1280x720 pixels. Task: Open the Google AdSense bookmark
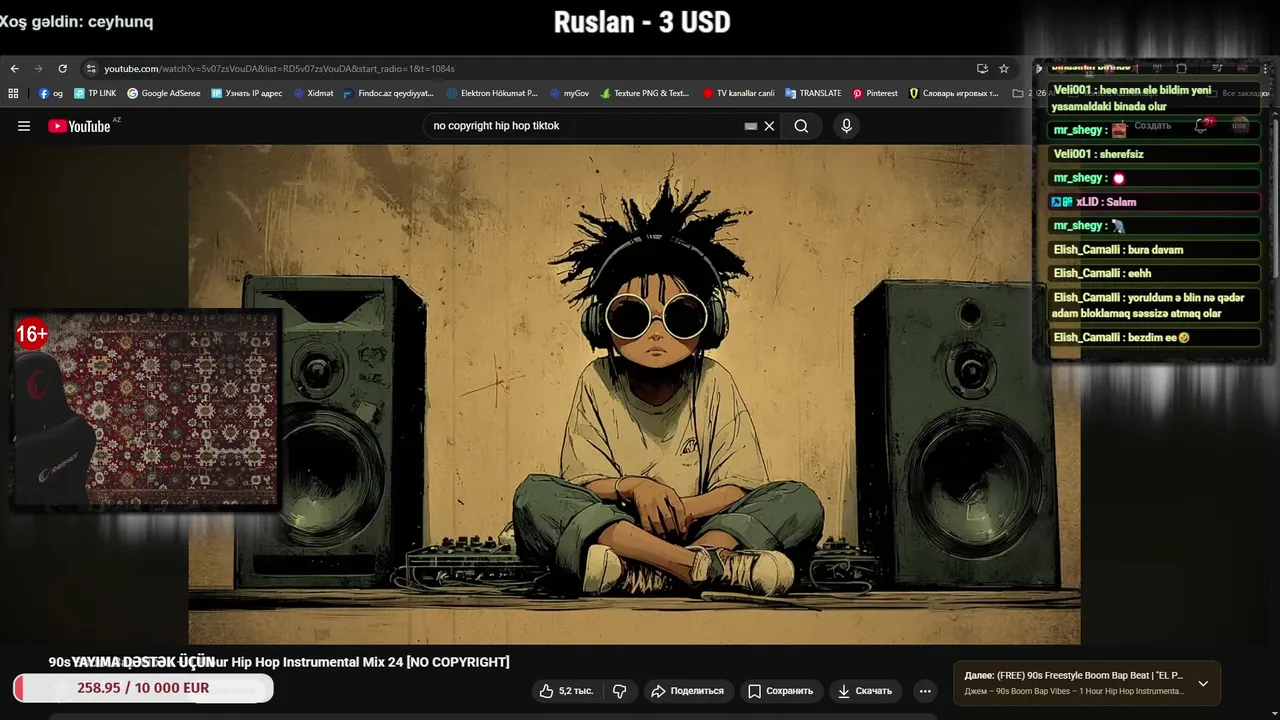coord(164,93)
